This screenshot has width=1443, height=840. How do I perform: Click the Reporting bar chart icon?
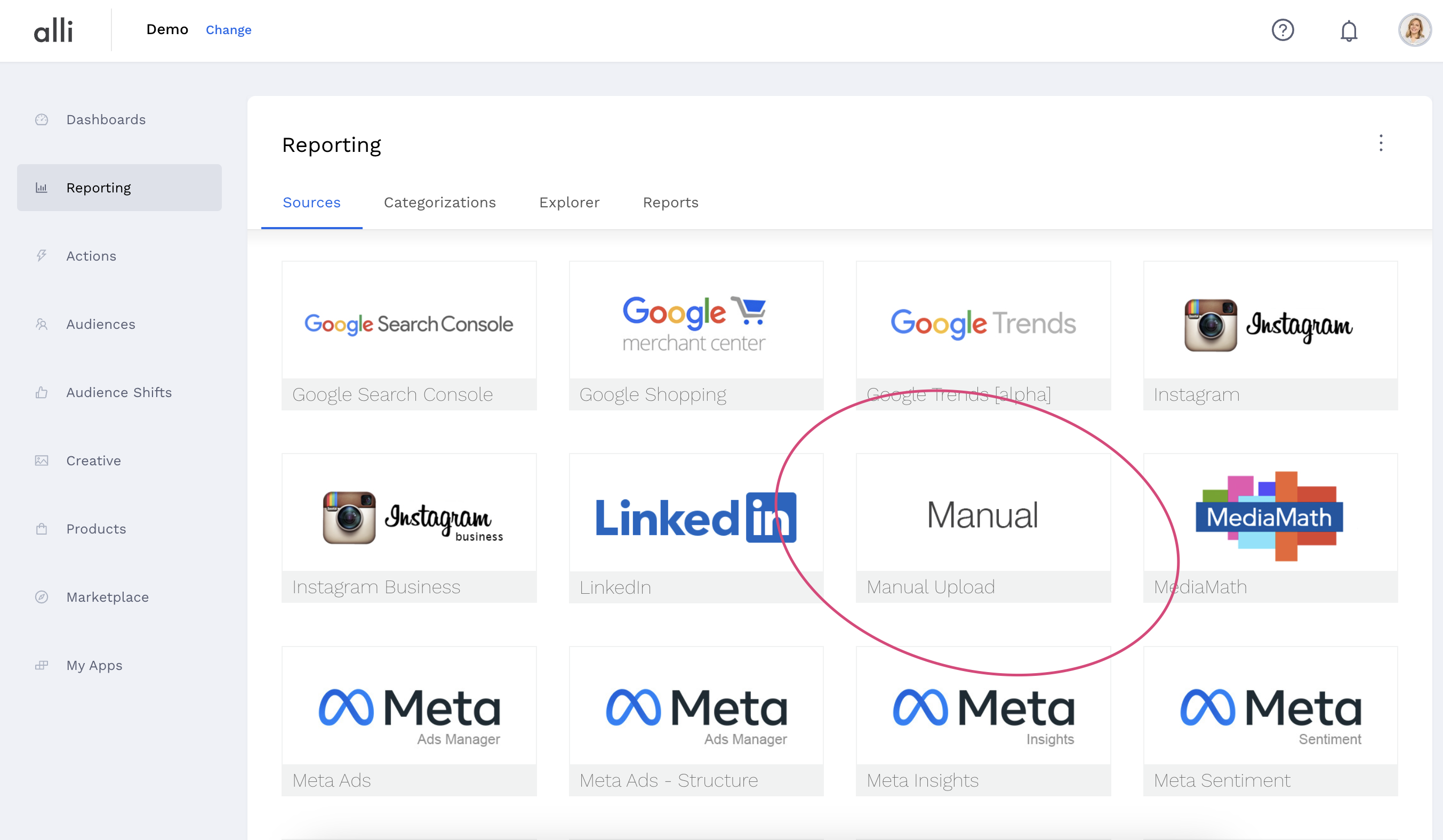click(x=42, y=188)
